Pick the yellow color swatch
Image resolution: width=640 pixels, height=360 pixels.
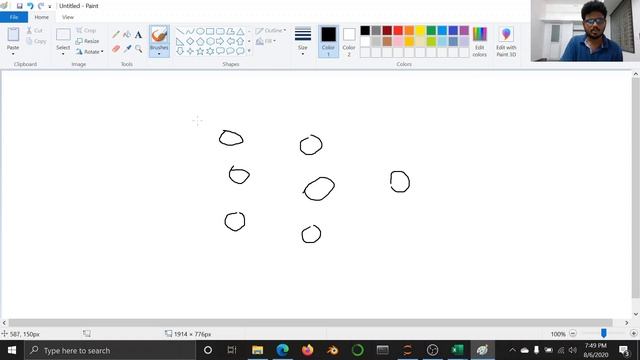point(420,31)
